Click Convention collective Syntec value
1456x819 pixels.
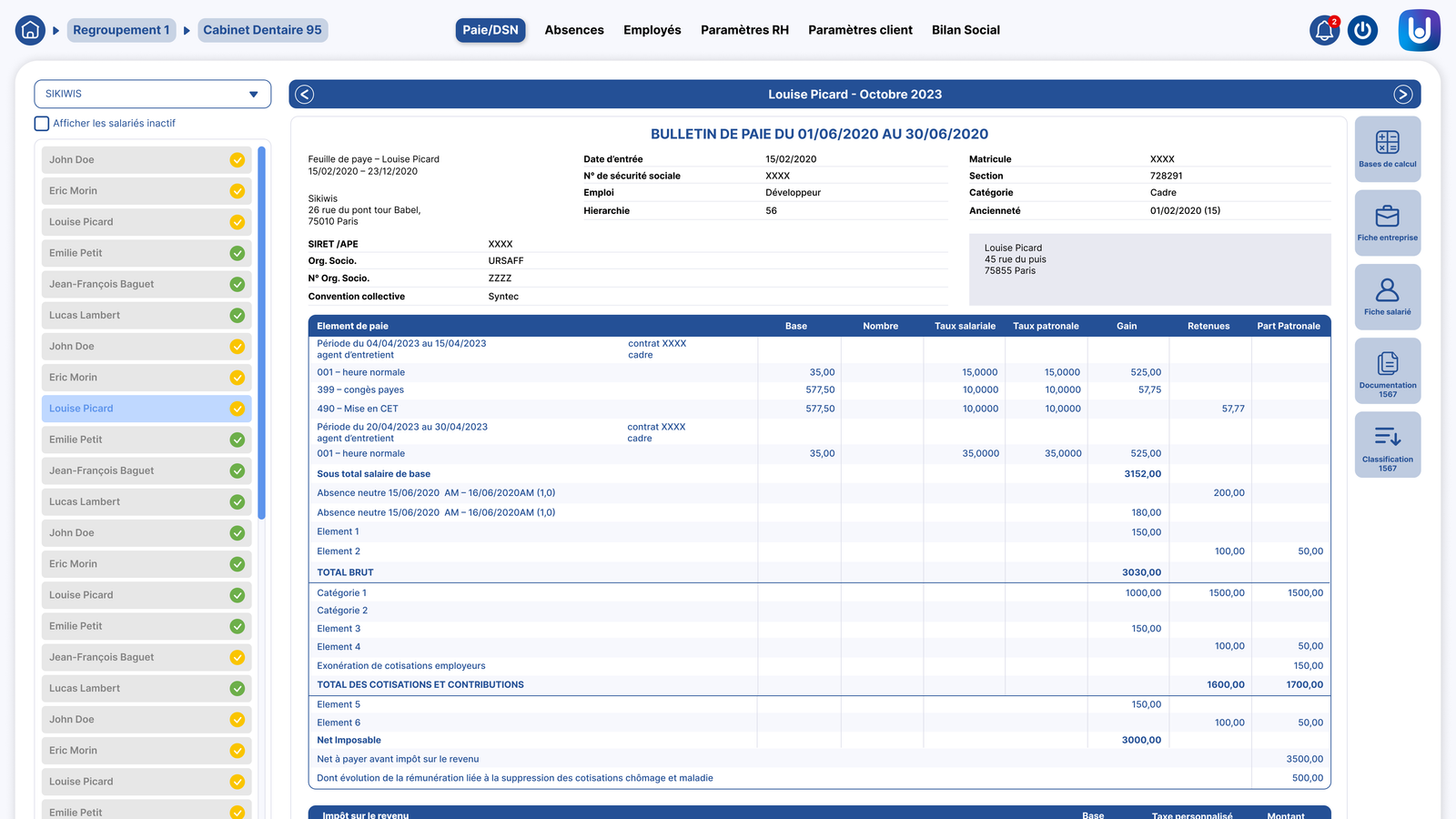[503, 297]
